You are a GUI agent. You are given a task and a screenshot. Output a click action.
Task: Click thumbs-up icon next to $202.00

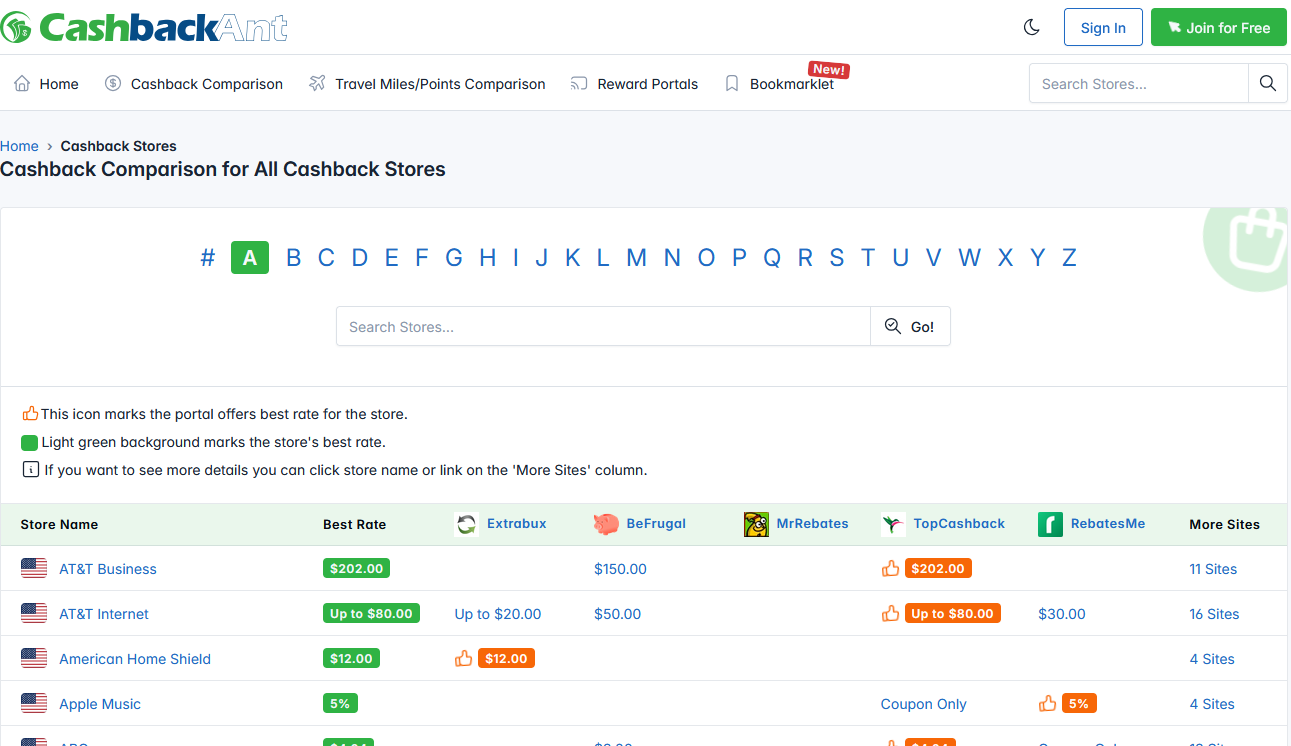point(890,568)
